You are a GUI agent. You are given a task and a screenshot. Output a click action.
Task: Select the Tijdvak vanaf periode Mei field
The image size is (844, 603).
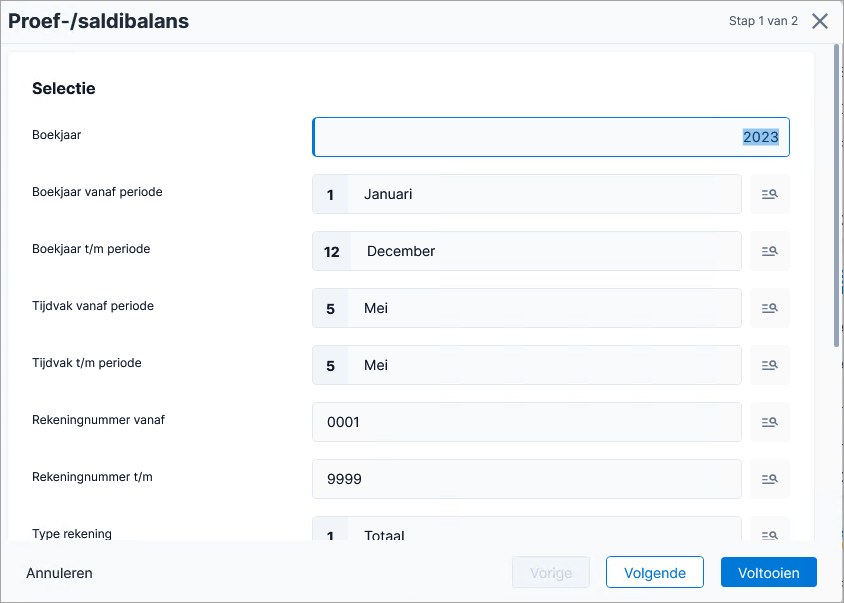point(527,308)
